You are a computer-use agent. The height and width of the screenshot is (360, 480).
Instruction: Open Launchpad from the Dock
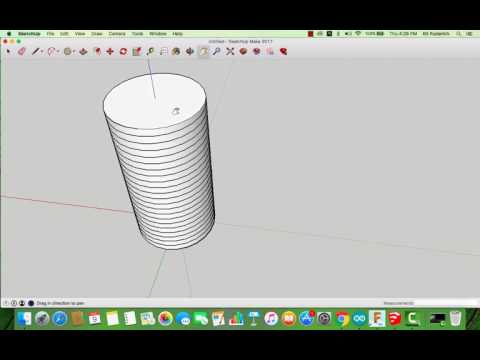pos(42,319)
